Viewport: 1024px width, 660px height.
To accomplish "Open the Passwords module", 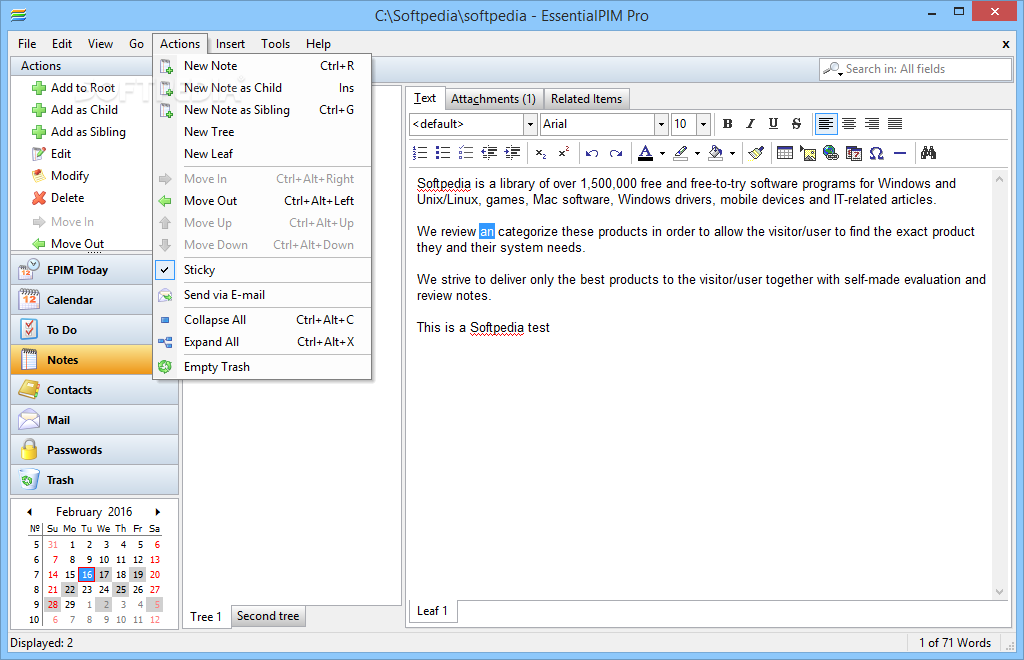I will [x=95, y=450].
